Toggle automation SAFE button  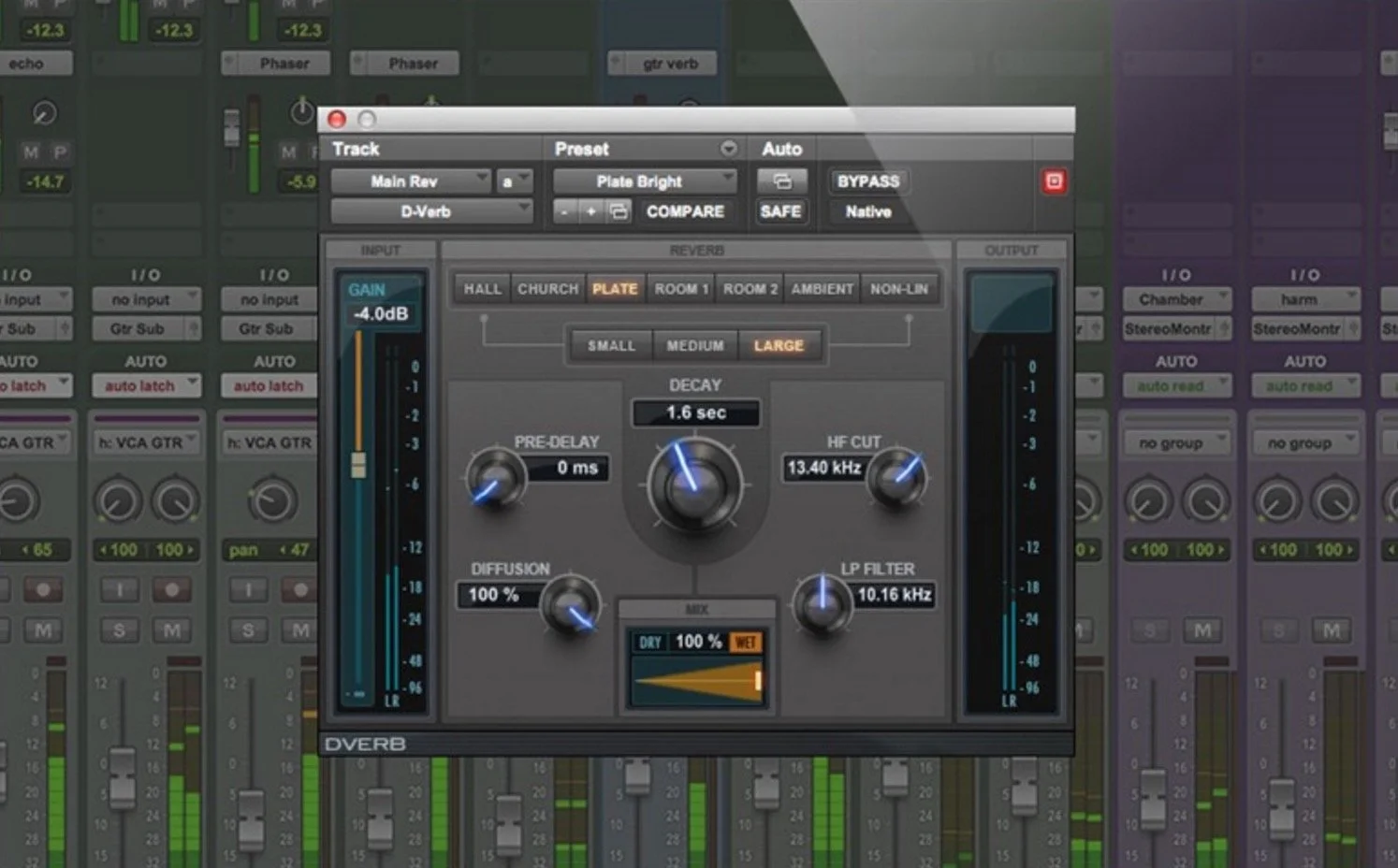point(780,211)
